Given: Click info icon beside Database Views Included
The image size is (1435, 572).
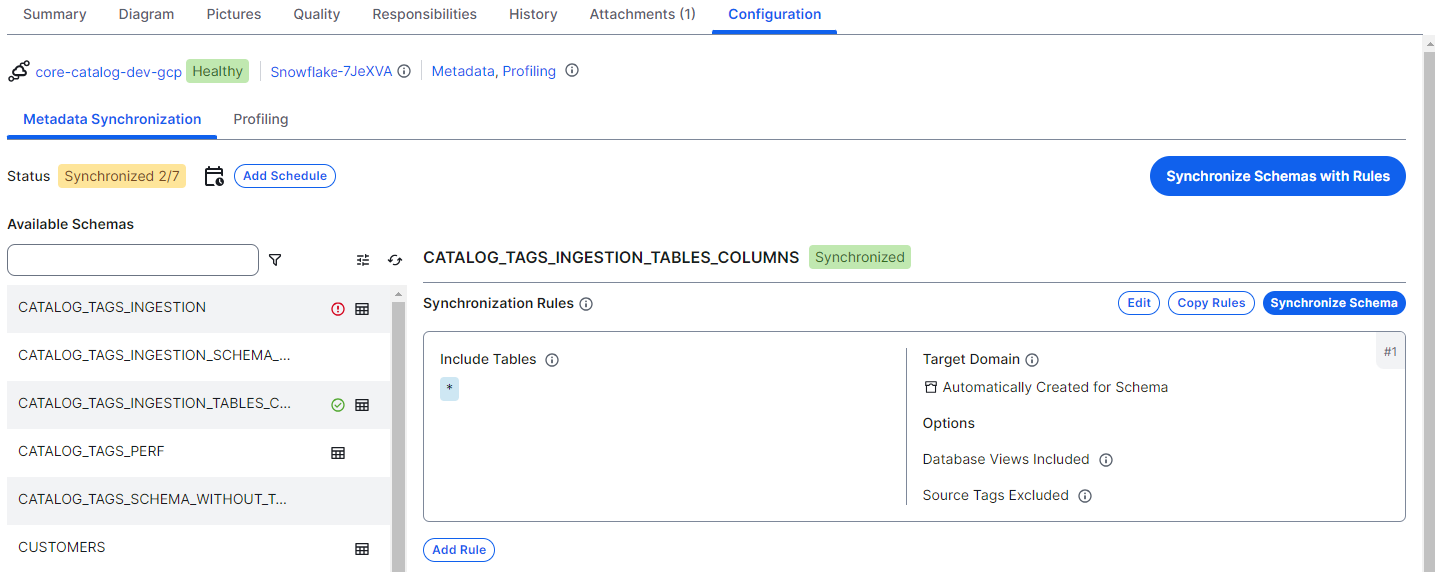Looking at the screenshot, I should [x=1106, y=460].
